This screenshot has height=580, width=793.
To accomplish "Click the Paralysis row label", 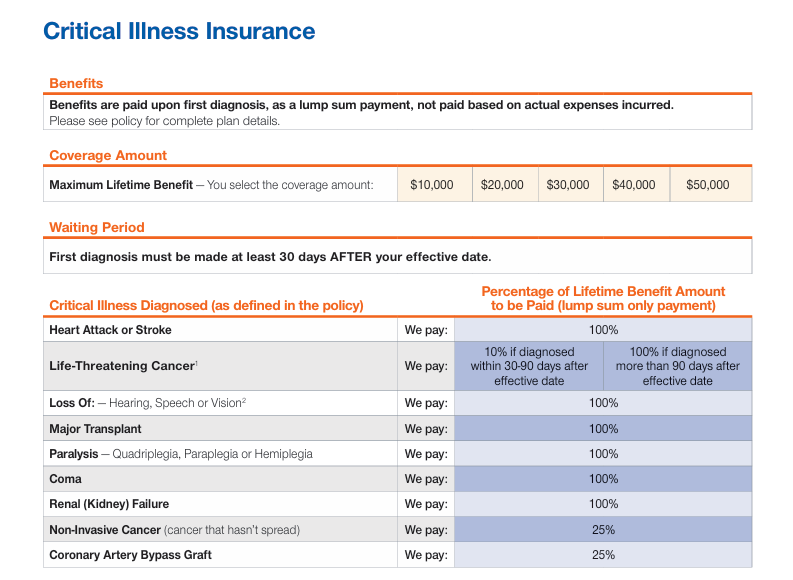I will click(x=181, y=454).
